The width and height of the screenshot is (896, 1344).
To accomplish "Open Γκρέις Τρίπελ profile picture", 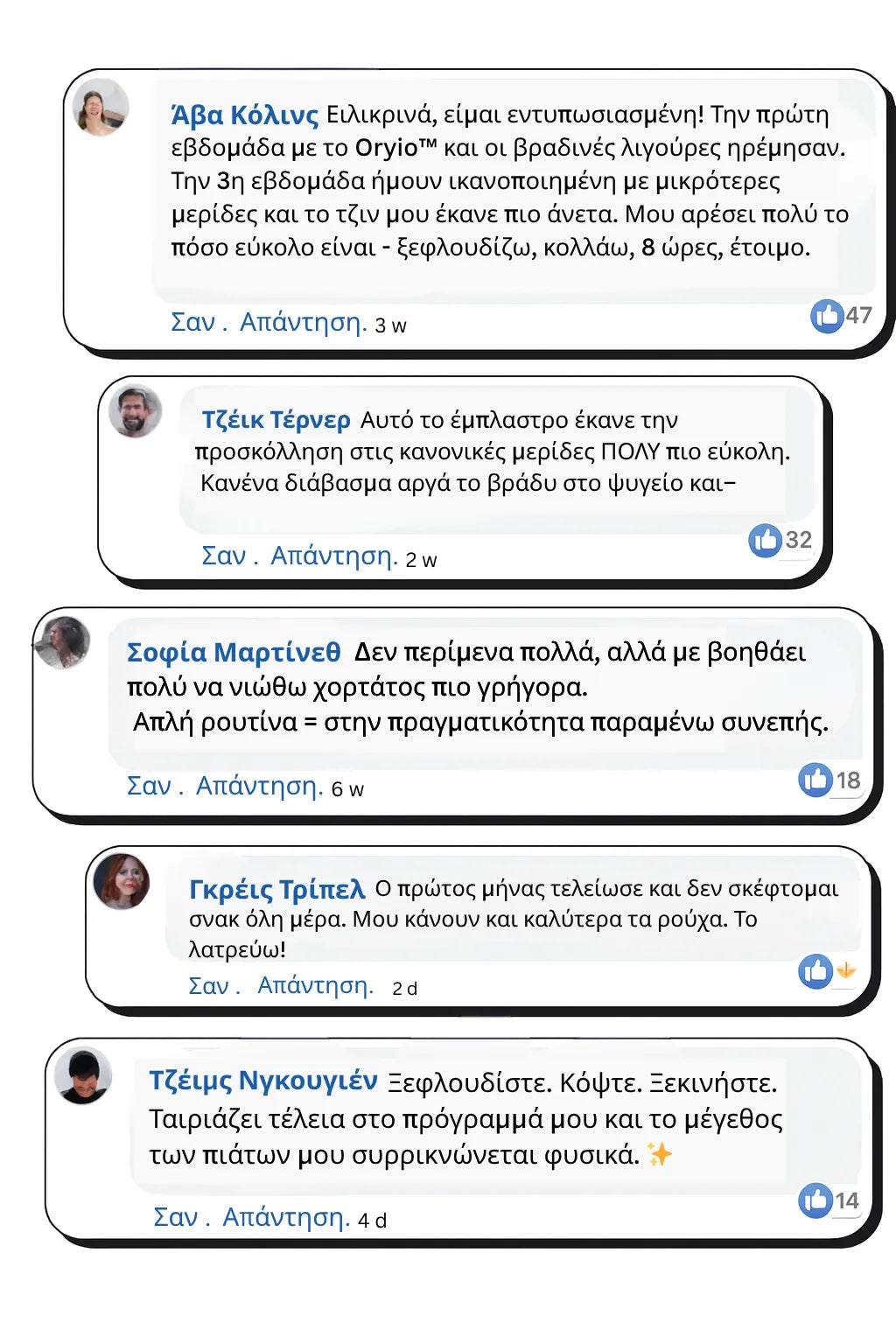I will point(122,881).
